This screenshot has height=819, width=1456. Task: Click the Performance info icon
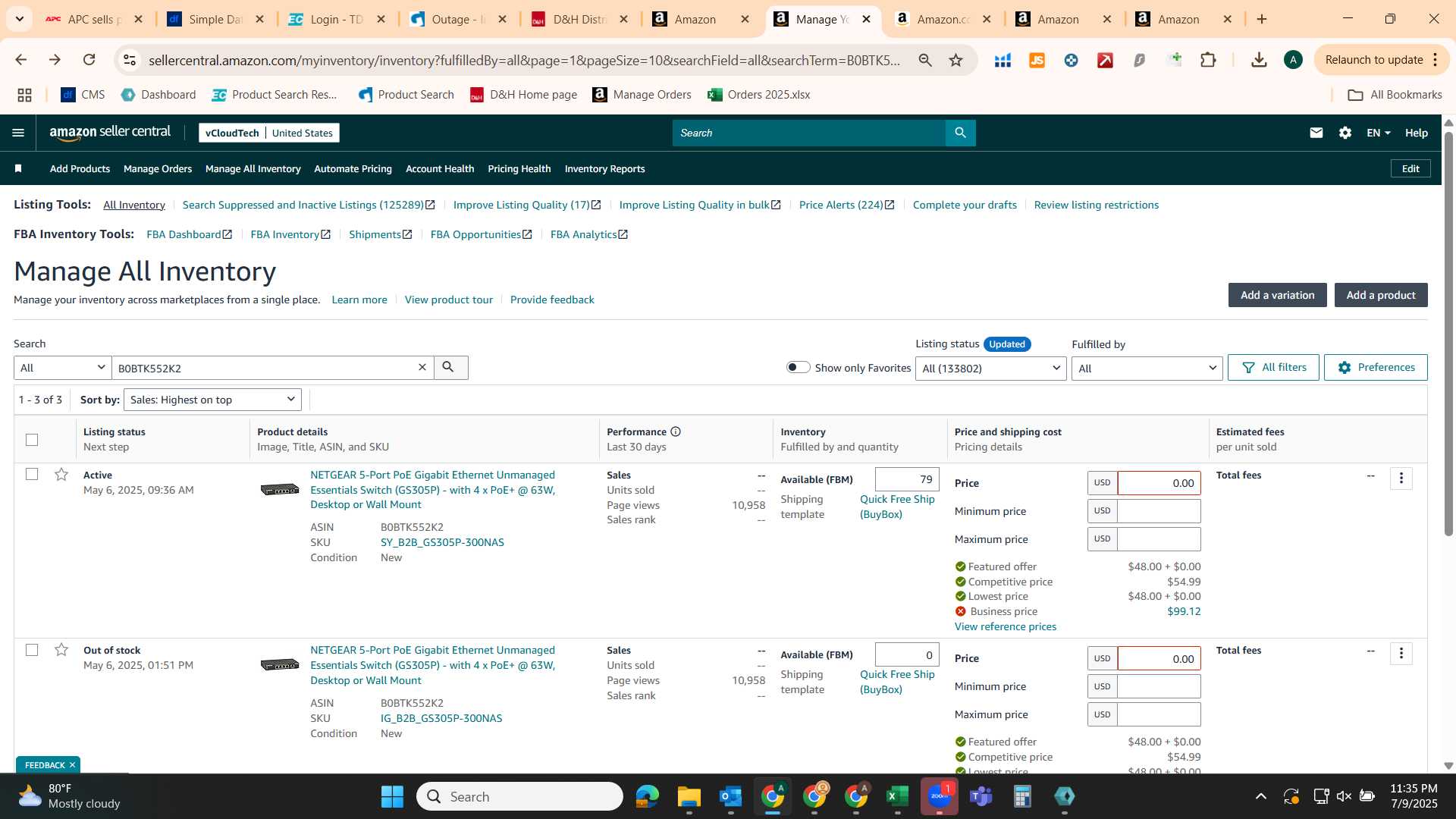676,431
